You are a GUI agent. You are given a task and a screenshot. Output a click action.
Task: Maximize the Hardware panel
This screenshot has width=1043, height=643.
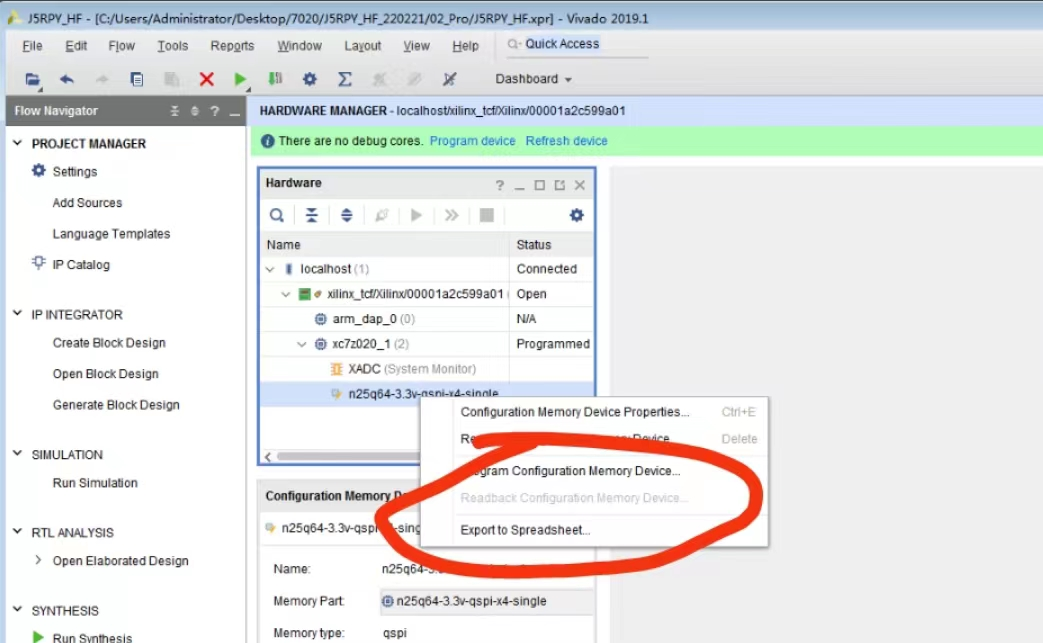pos(539,186)
